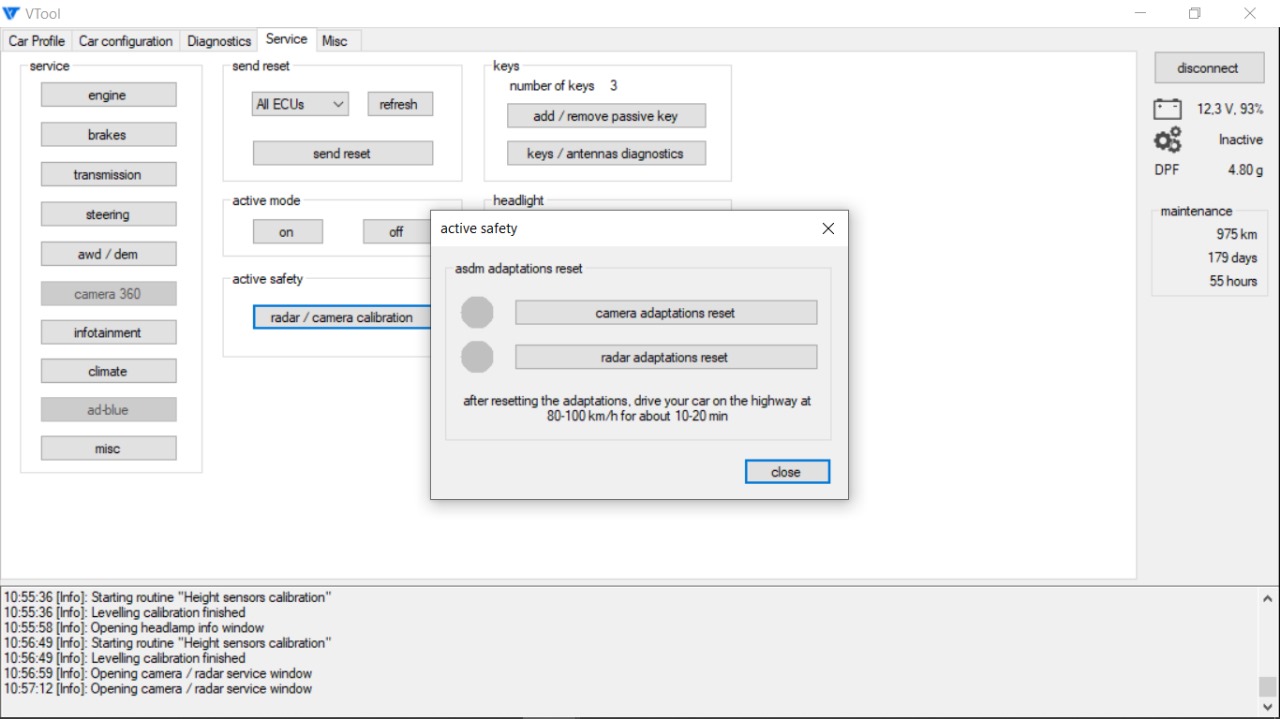Turn active mode on
Screen dimensions: 1280x719
click(287, 232)
